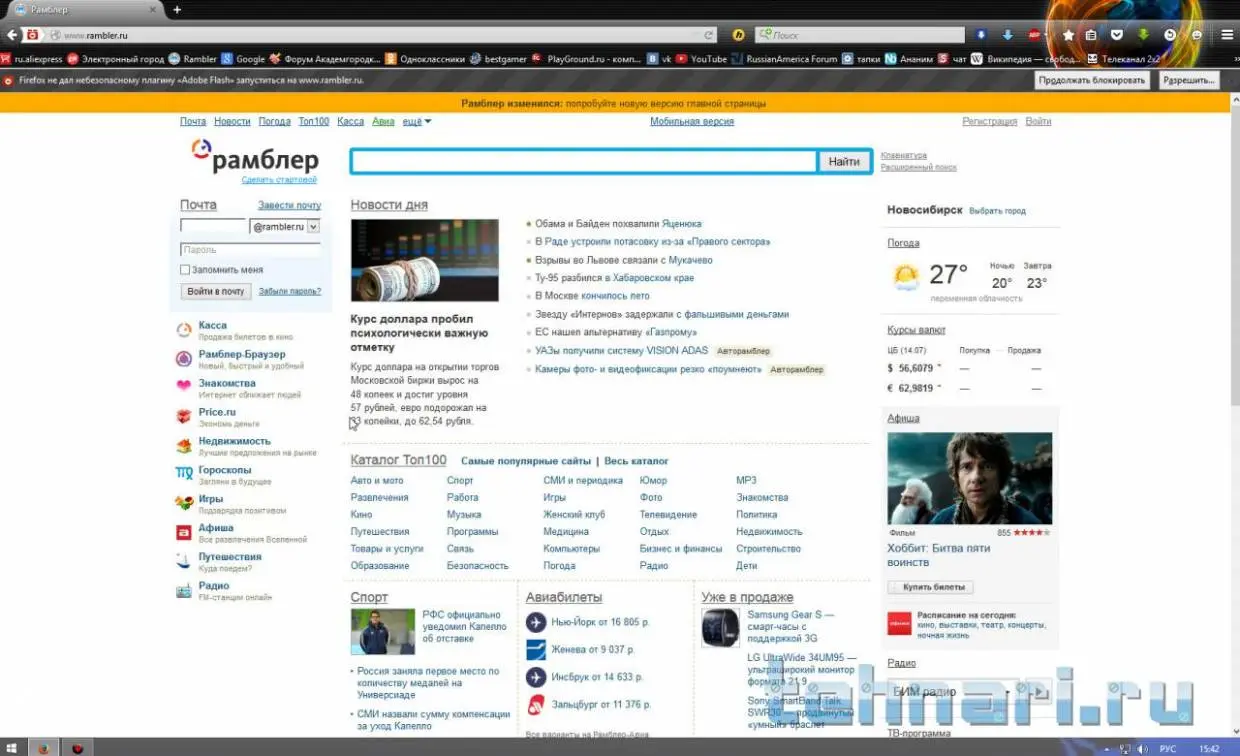Expand the ещё menu in top navigation
The width and height of the screenshot is (1240, 756).
point(416,121)
